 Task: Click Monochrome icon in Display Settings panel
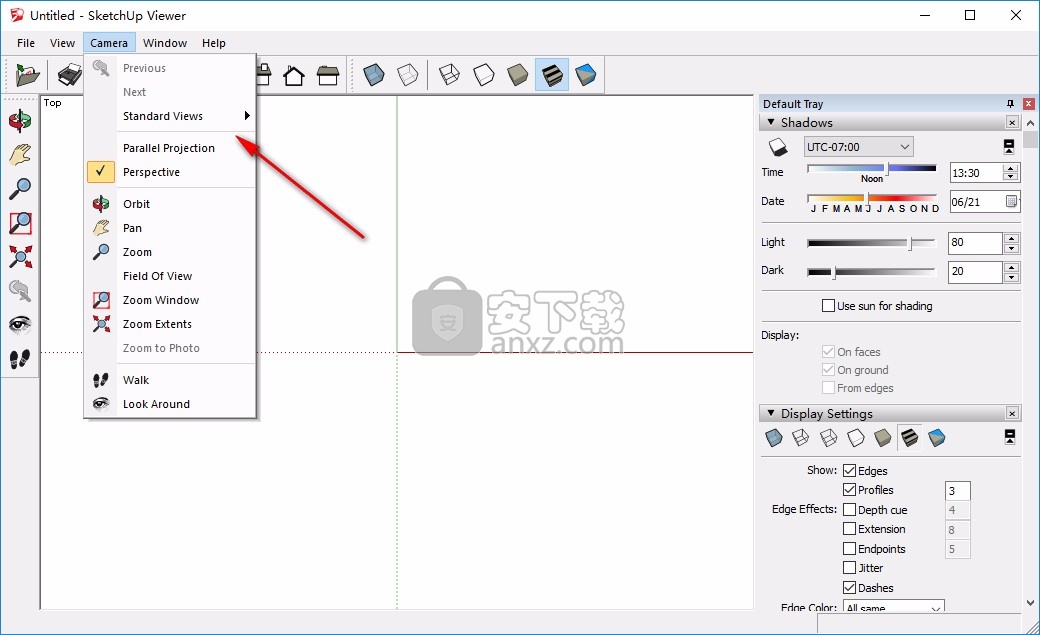click(x=937, y=438)
